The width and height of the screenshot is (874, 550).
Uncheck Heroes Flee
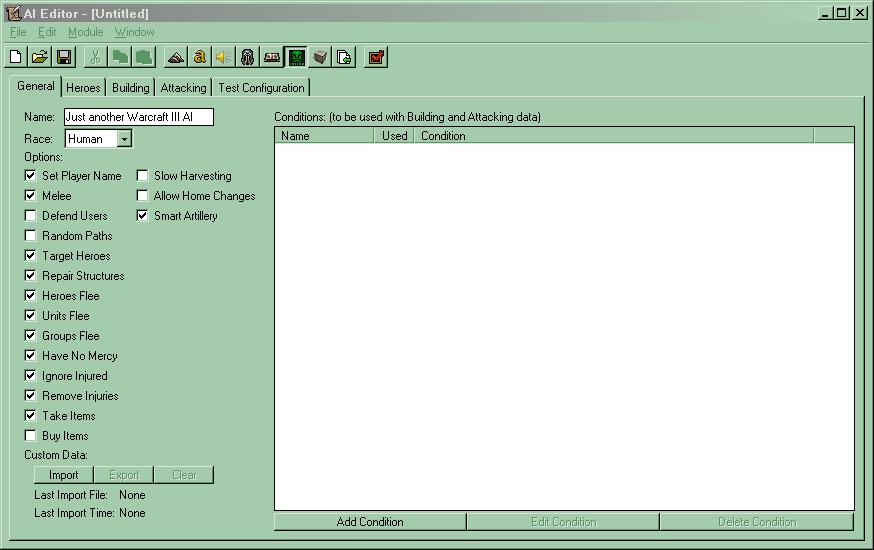click(31, 295)
